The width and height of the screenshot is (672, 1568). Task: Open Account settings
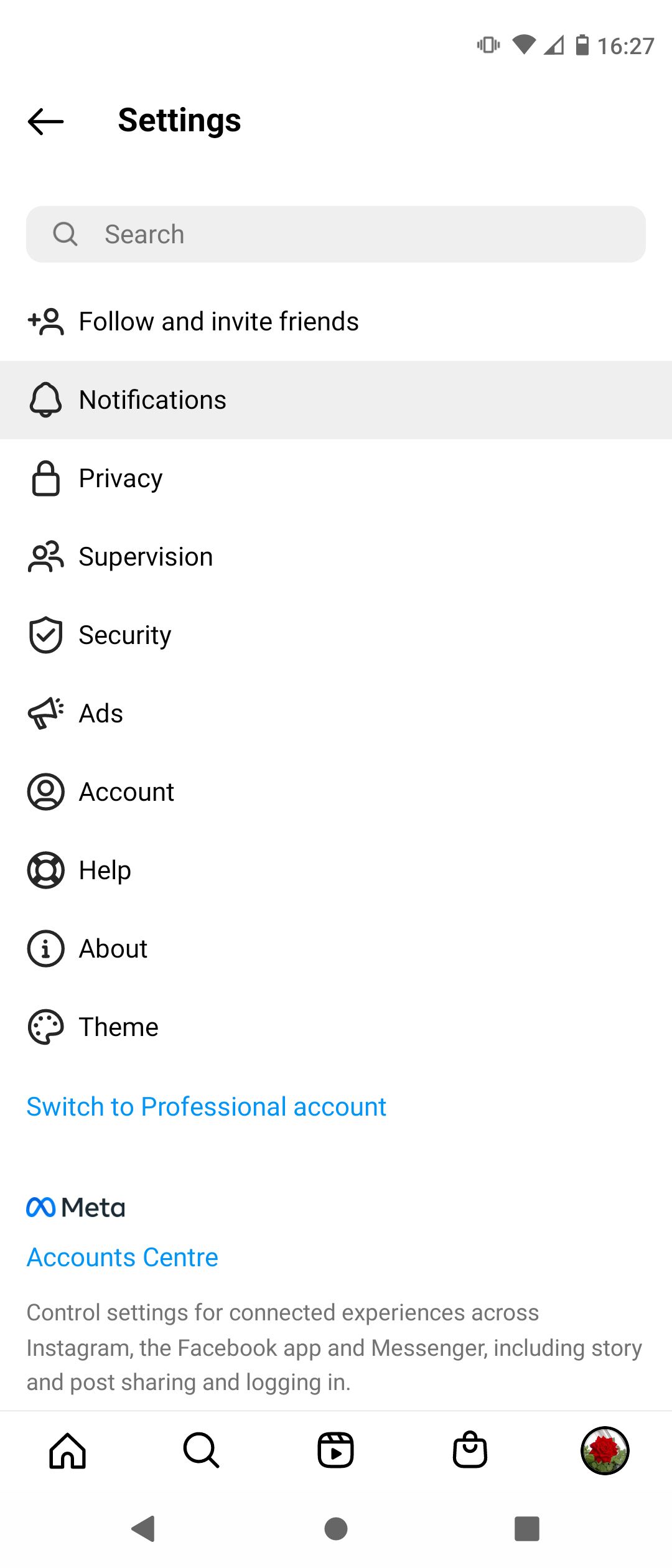click(x=126, y=792)
